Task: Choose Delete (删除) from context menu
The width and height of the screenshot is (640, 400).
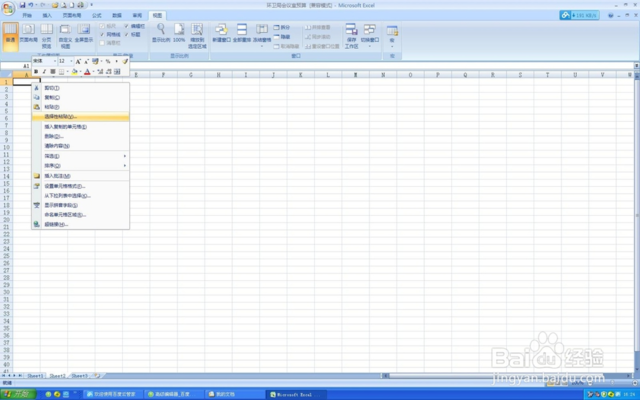Action: click(x=80, y=136)
